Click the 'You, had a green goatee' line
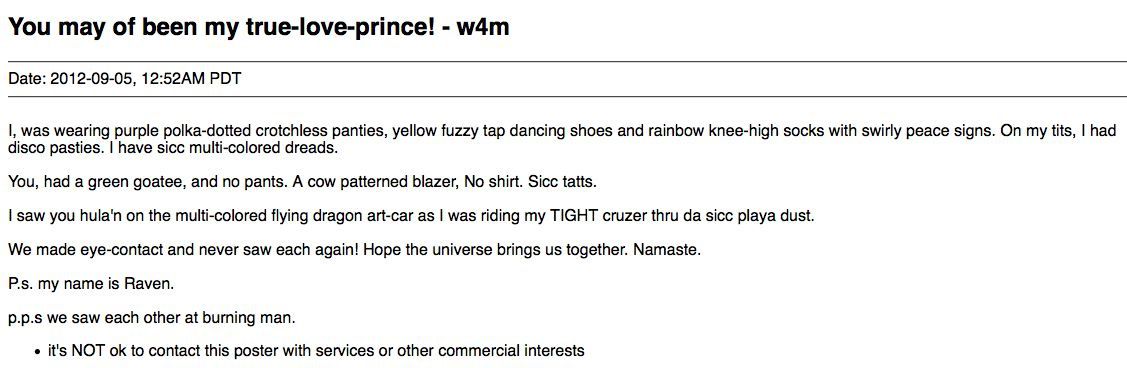The height and width of the screenshot is (368, 1127). point(302,183)
